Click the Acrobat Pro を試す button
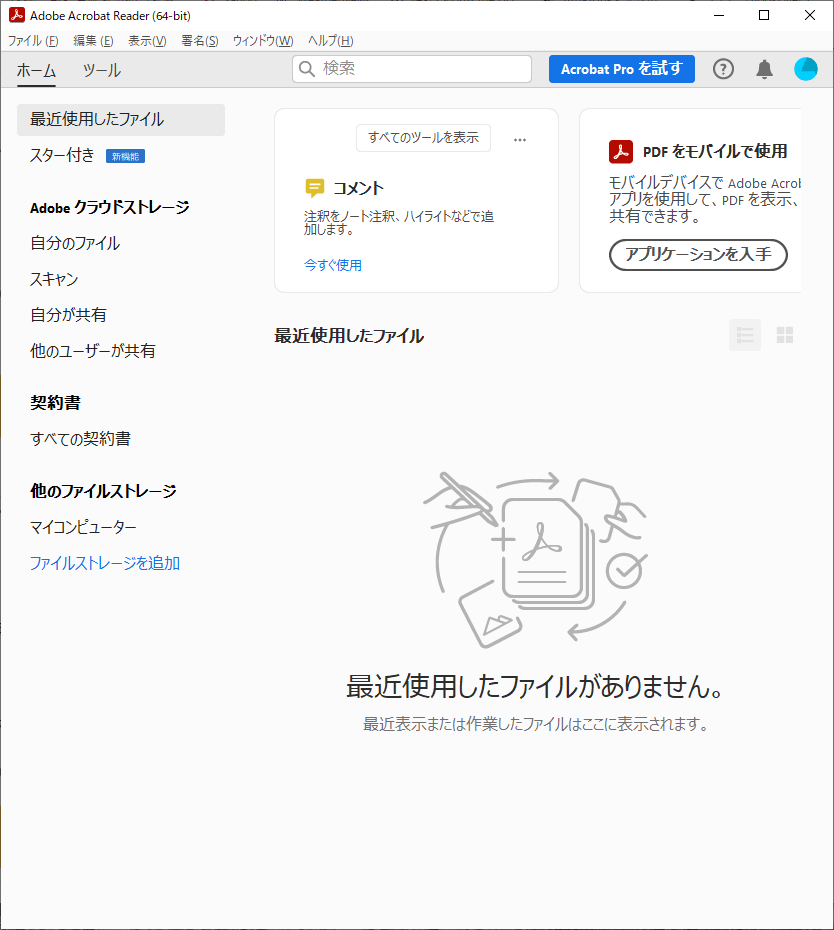834x930 pixels. point(622,69)
